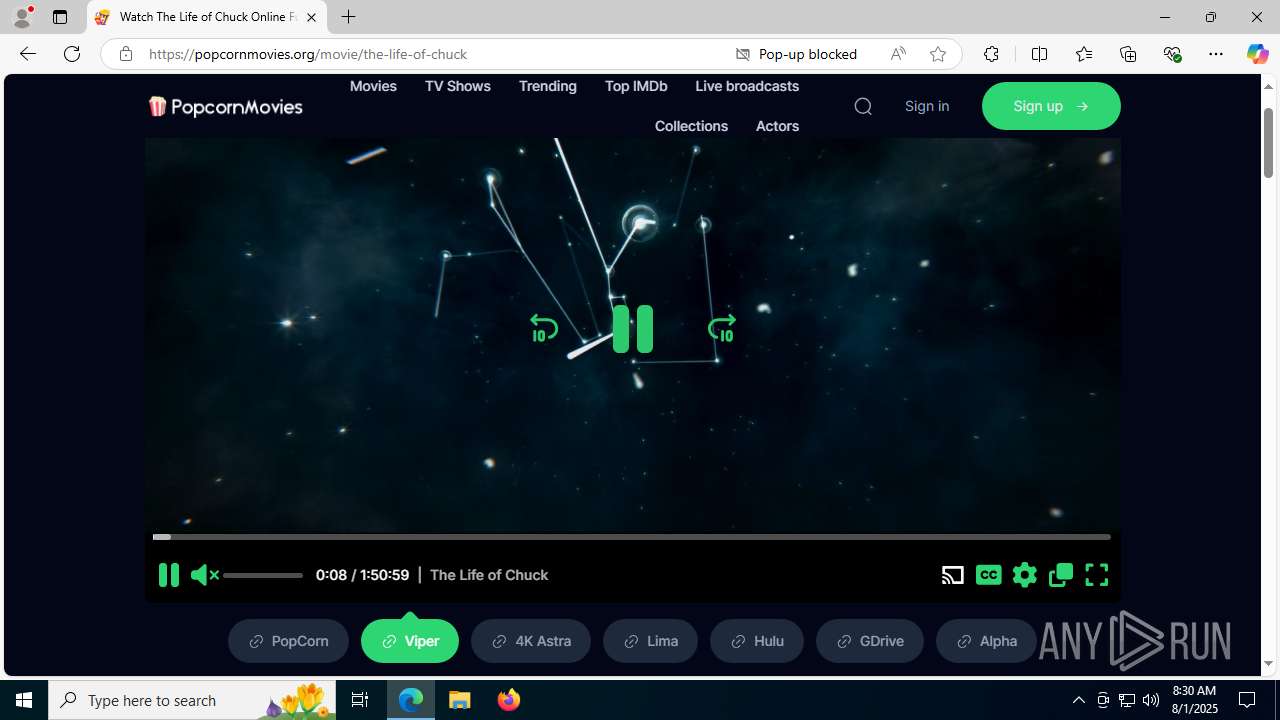Go back with browser back arrow

pyautogui.click(x=28, y=54)
